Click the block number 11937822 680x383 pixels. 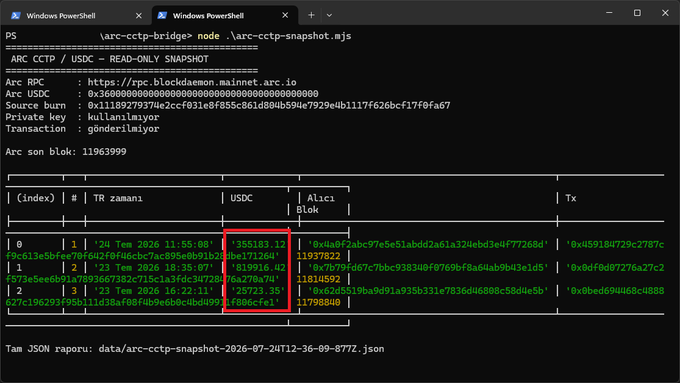tap(318, 256)
